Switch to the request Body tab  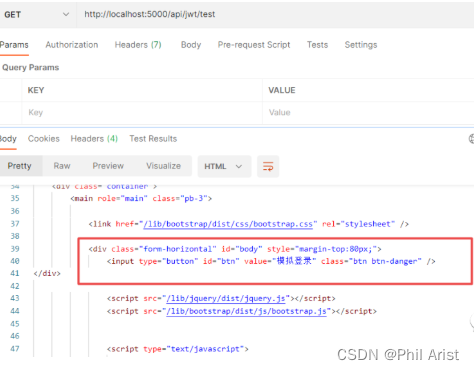(191, 45)
